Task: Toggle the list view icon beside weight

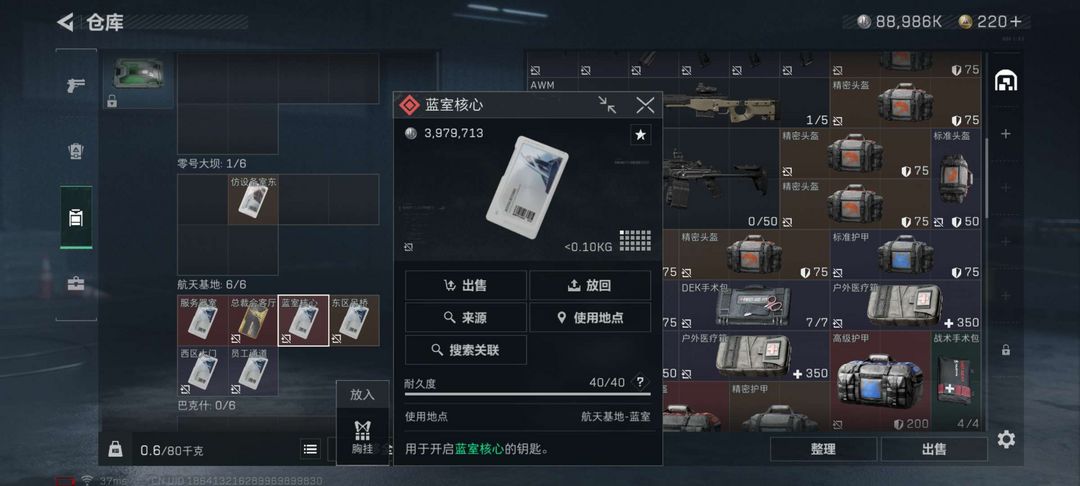Action: pos(311,450)
